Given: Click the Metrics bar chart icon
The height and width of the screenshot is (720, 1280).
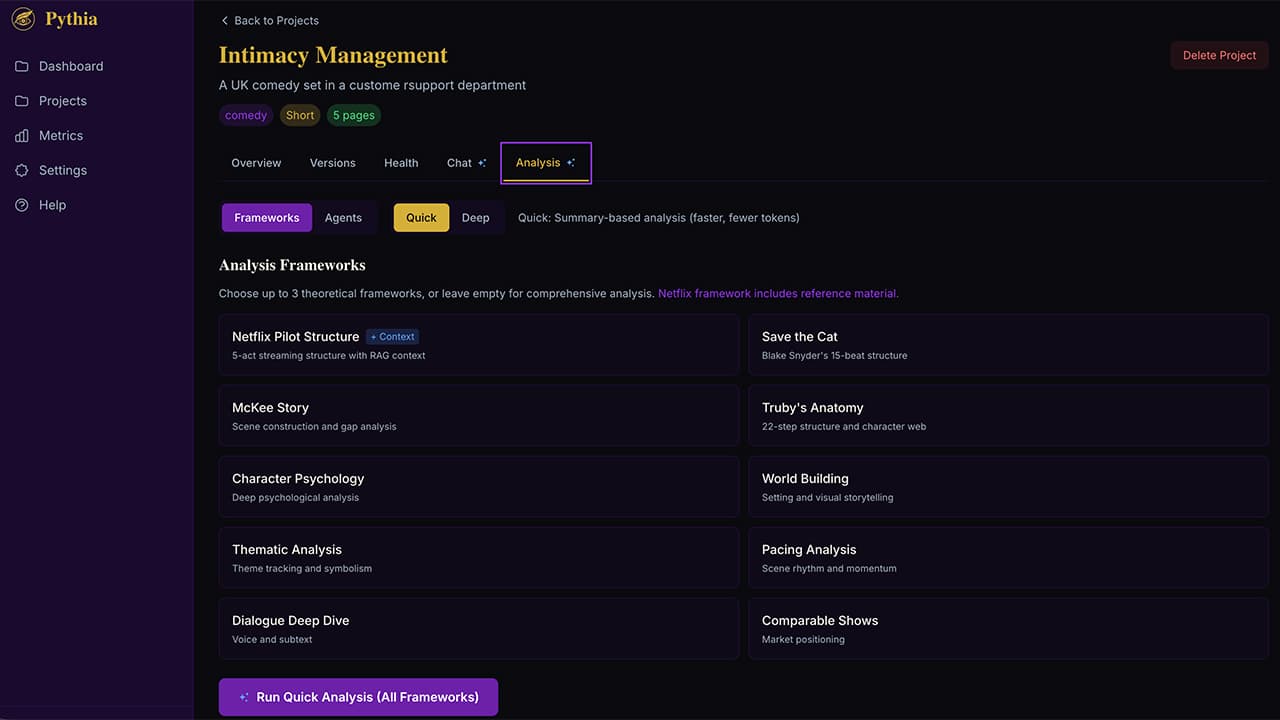Looking at the screenshot, I should 22,136.
